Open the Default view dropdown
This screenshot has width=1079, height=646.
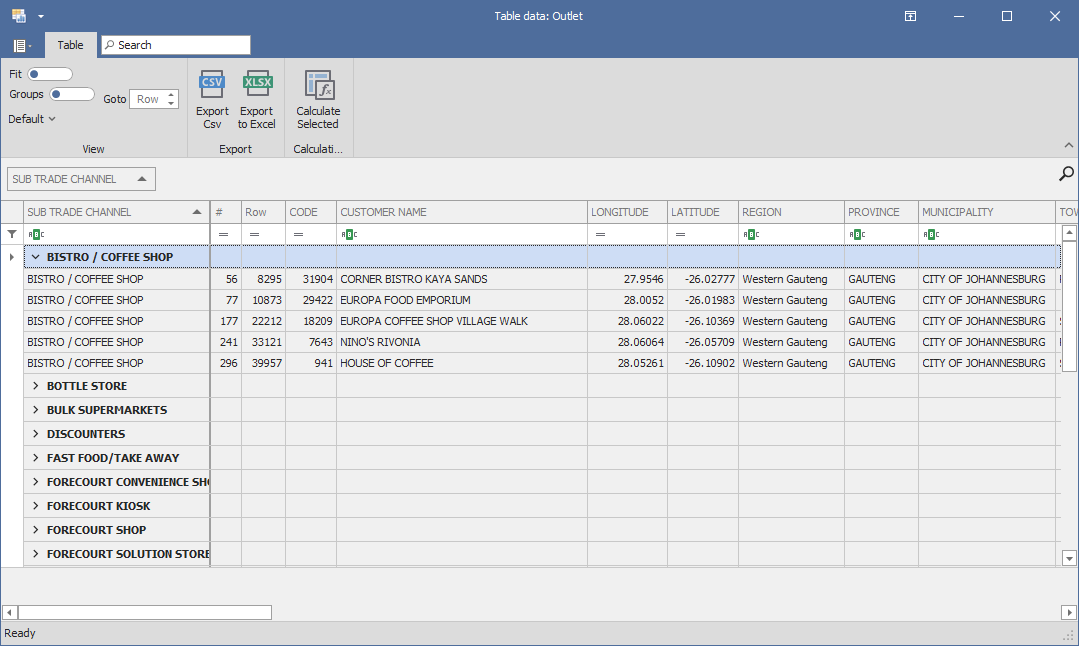pyautogui.click(x=32, y=119)
